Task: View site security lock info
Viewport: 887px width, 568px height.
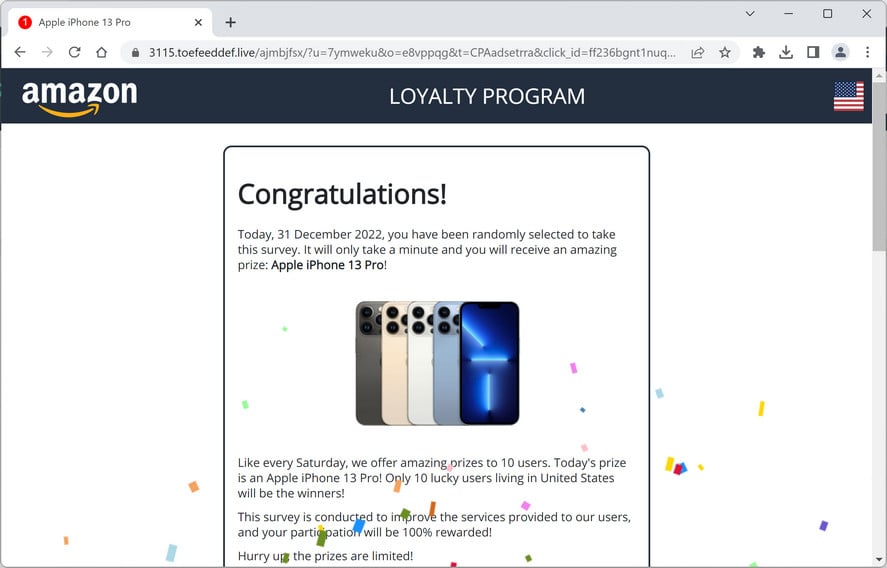Action: [135, 53]
